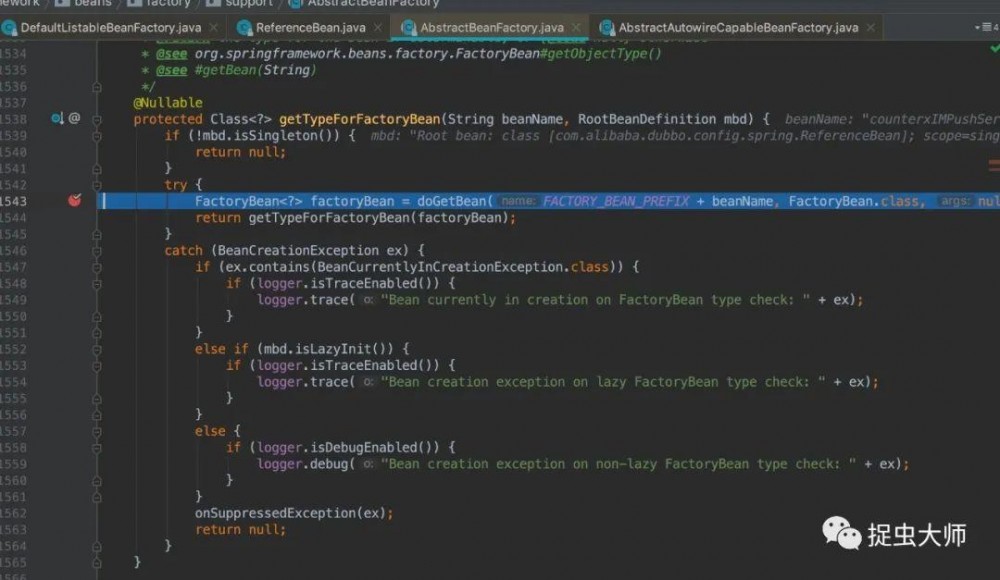1000x580 pixels.
Task: Click FACTORY_BEAN_PREFIX constant on line 1543
Action: [616, 201]
